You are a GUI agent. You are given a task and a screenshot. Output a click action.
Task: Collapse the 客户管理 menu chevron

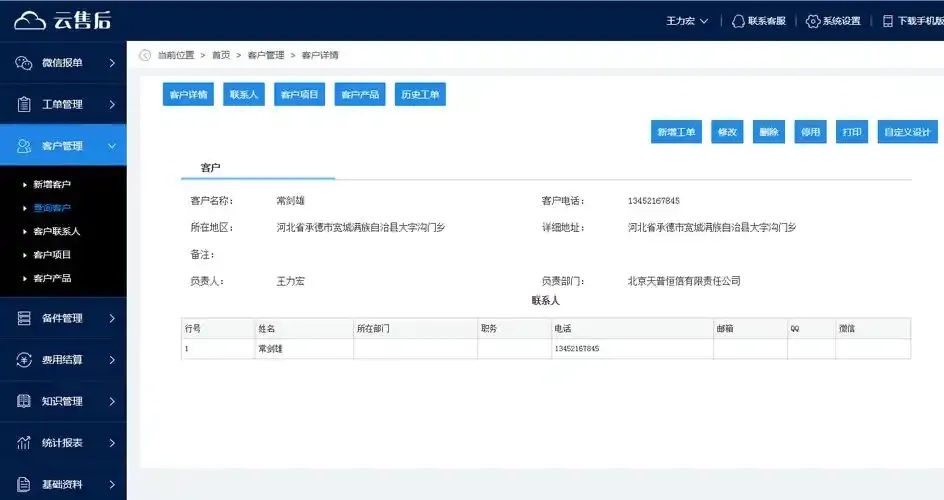(112, 146)
